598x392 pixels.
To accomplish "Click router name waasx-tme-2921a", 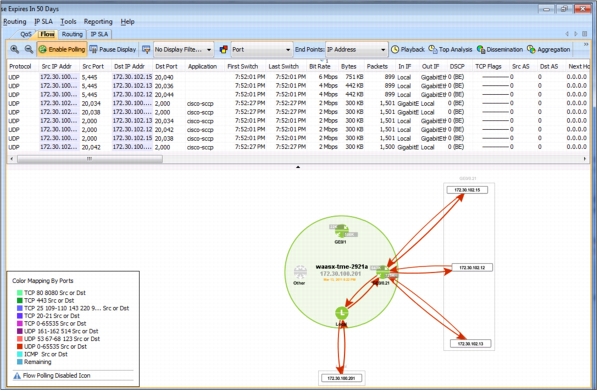I will tap(342, 267).
